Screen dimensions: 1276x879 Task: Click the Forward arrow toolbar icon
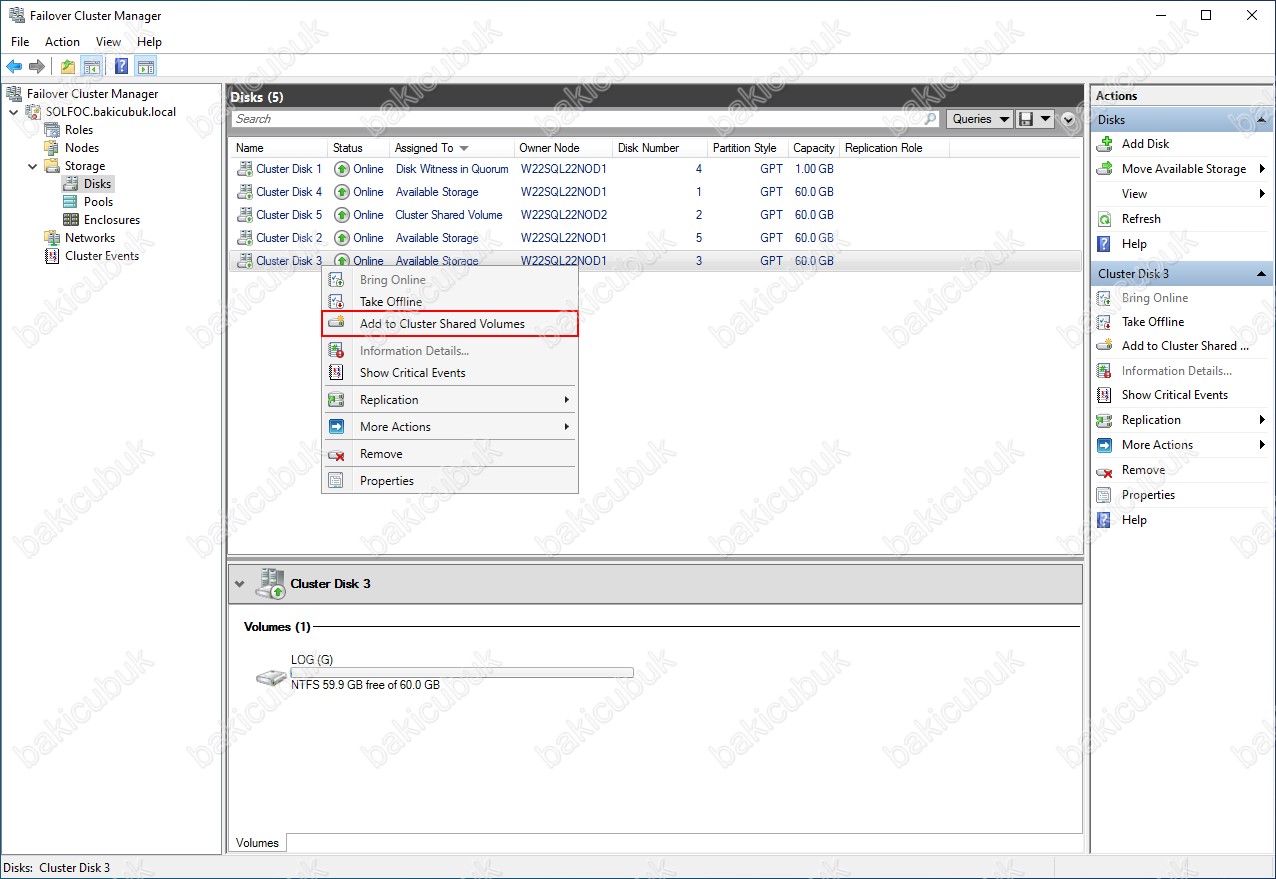point(37,67)
